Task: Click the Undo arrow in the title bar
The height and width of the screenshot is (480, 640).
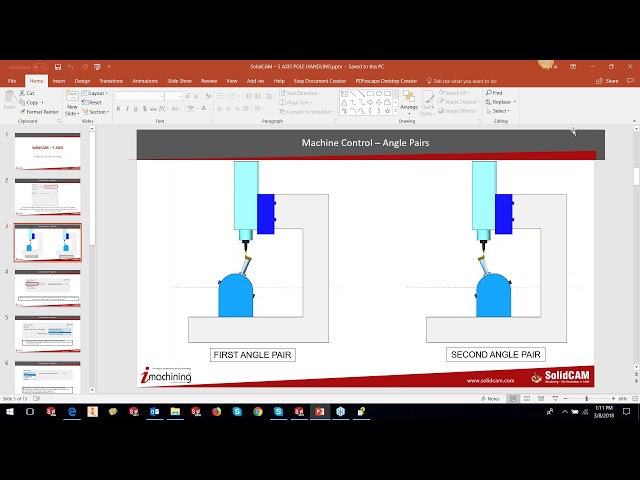Action: point(70,67)
